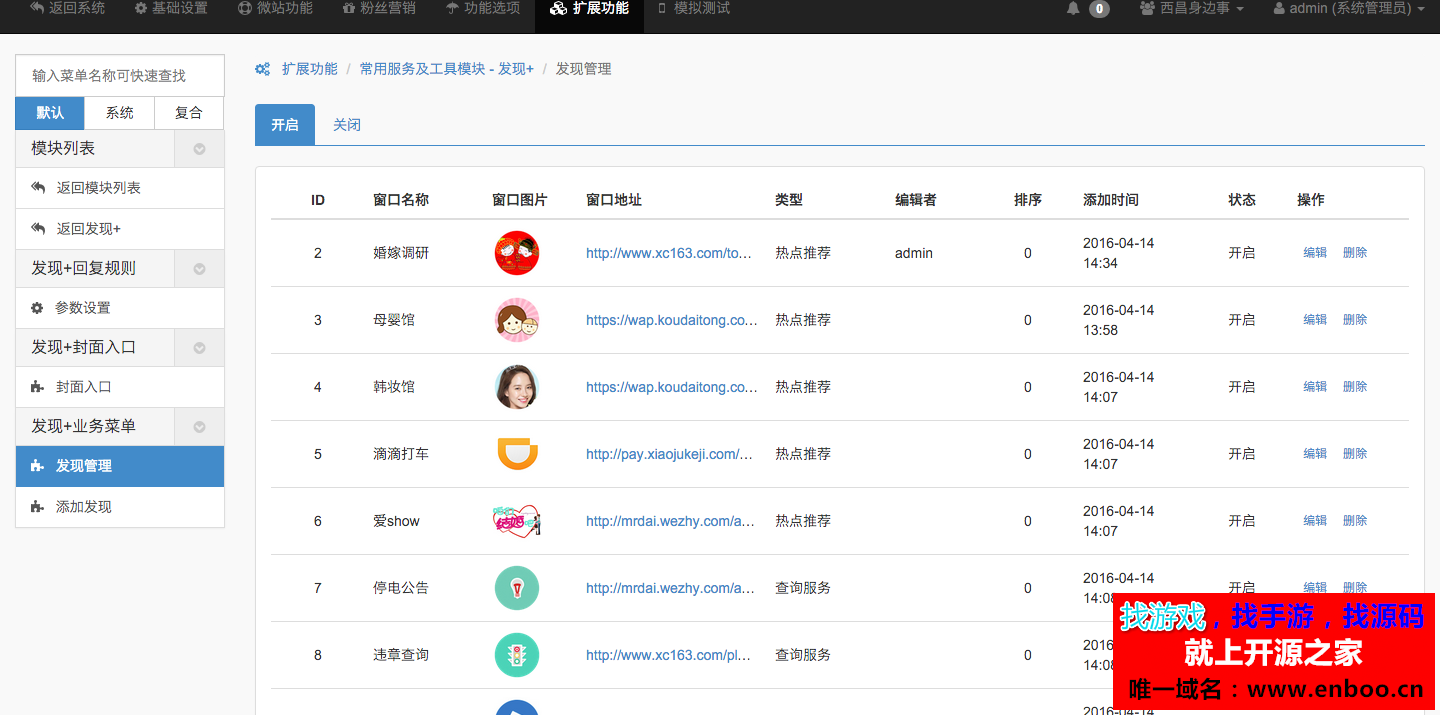Click the 窗口名称 column header
The width and height of the screenshot is (1440, 715).
click(x=401, y=200)
